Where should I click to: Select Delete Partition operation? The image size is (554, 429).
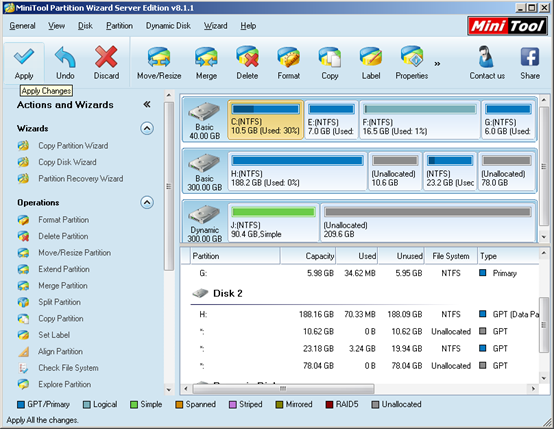53,236
